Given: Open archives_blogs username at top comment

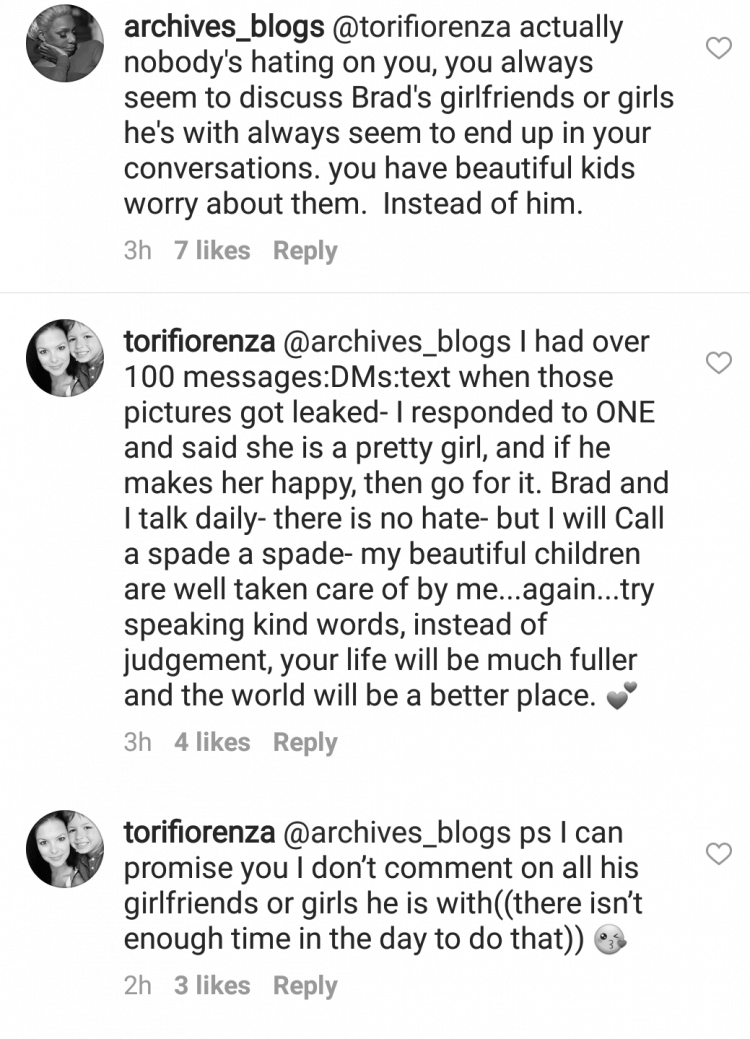Looking at the screenshot, I should point(224,28).
